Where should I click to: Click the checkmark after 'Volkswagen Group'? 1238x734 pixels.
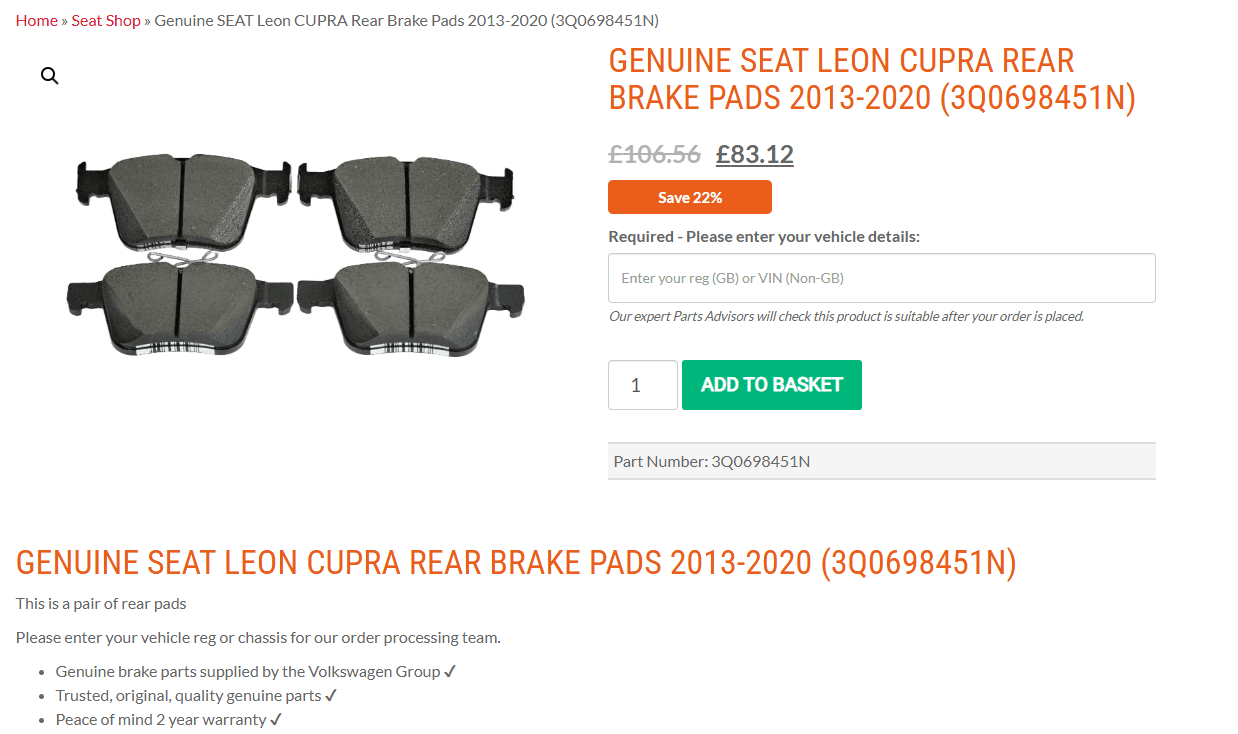[x=450, y=671]
